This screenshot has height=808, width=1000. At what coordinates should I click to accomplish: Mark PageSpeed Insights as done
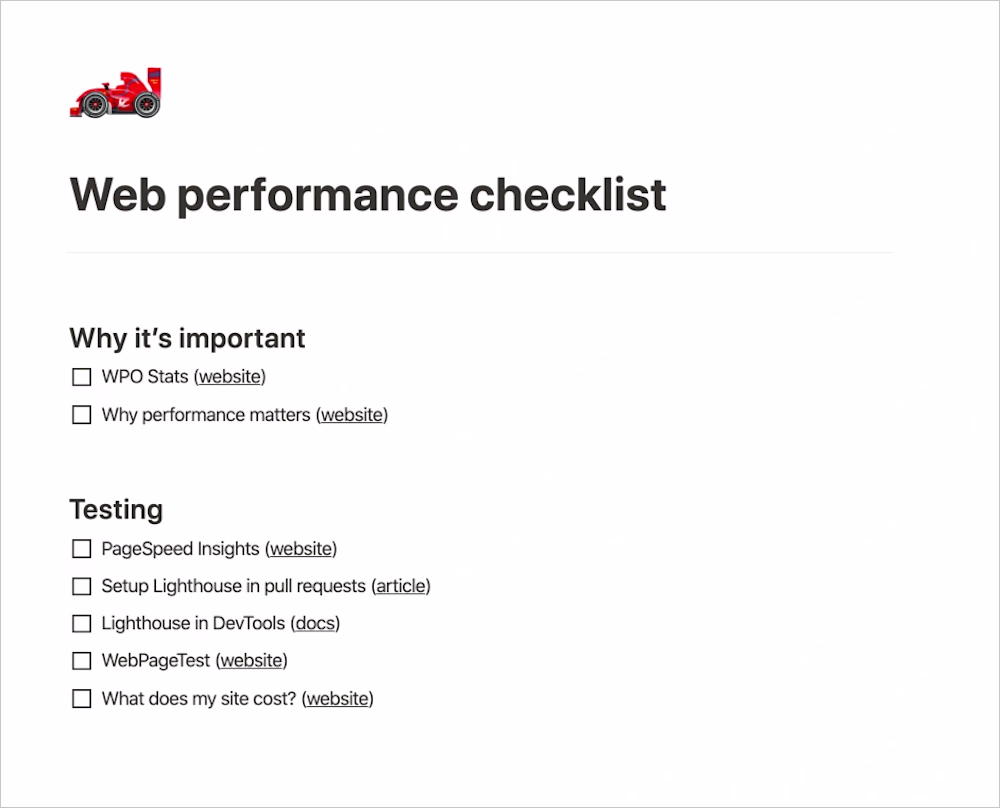82,549
